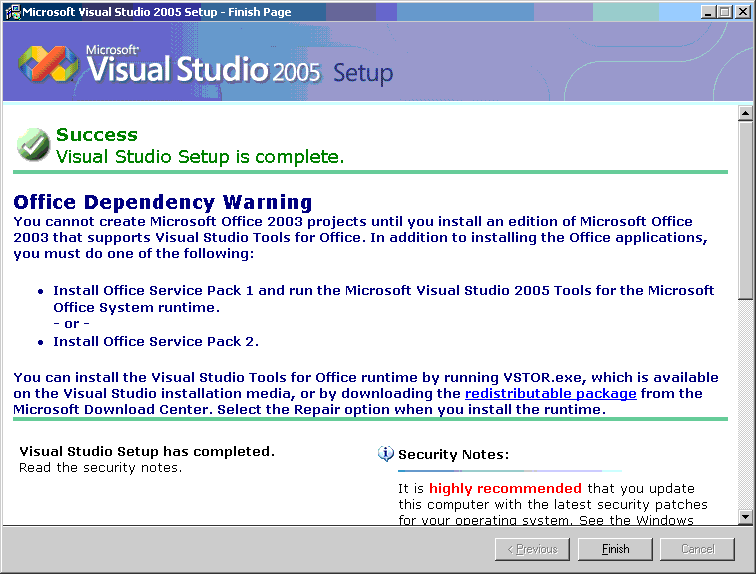Click the Visual Studio logo icon
Viewport: 756px width, 574px height.
coord(48,64)
